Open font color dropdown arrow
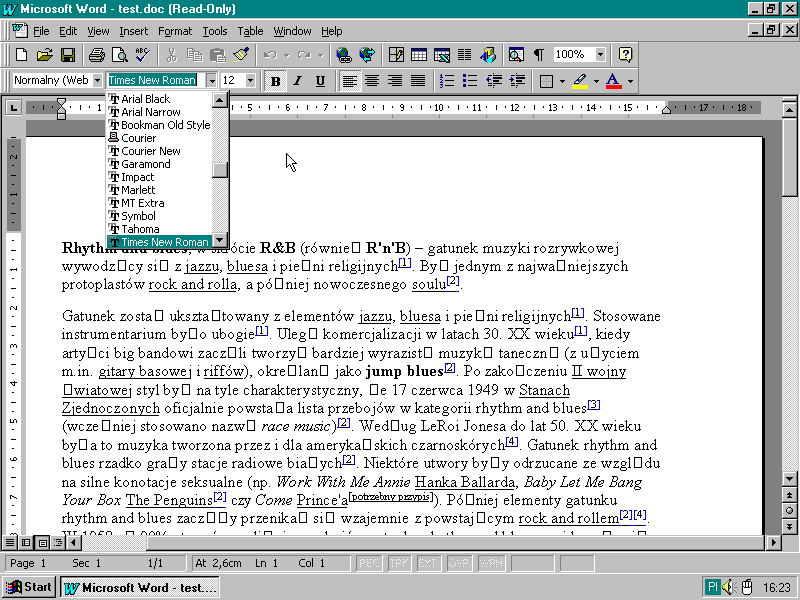The width and height of the screenshot is (800, 600). coord(631,81)
